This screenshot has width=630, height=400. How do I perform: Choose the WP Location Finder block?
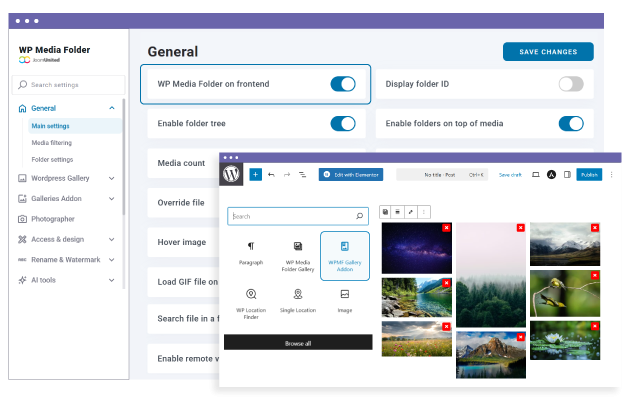pos(250,304)
